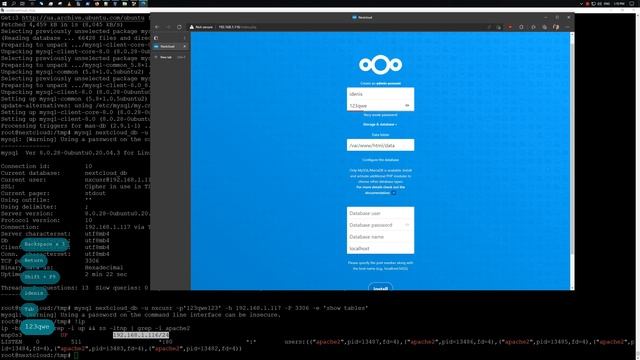Click the Database name field

tap(380, 237)
